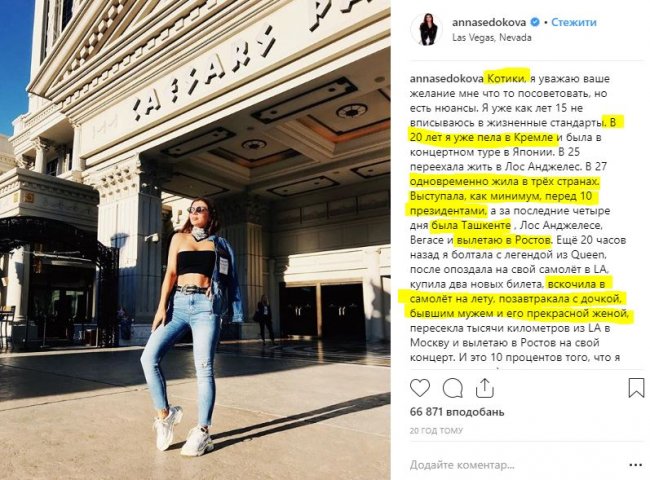
Task: Save the post with the bookmark icon
Action: coord(636,388)
